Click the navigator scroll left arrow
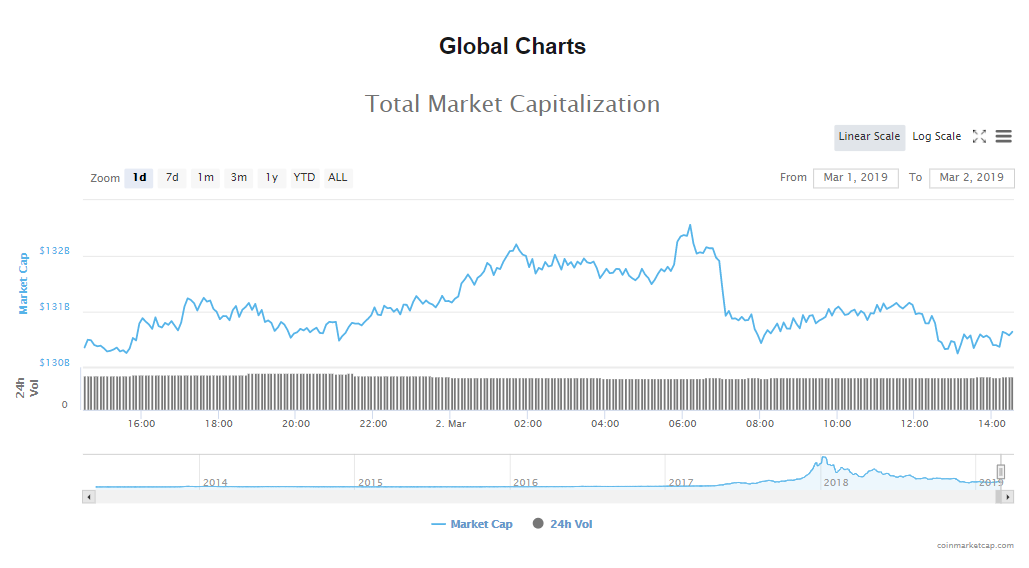The height and width of the screenshot is (568, 1029). 89,497
